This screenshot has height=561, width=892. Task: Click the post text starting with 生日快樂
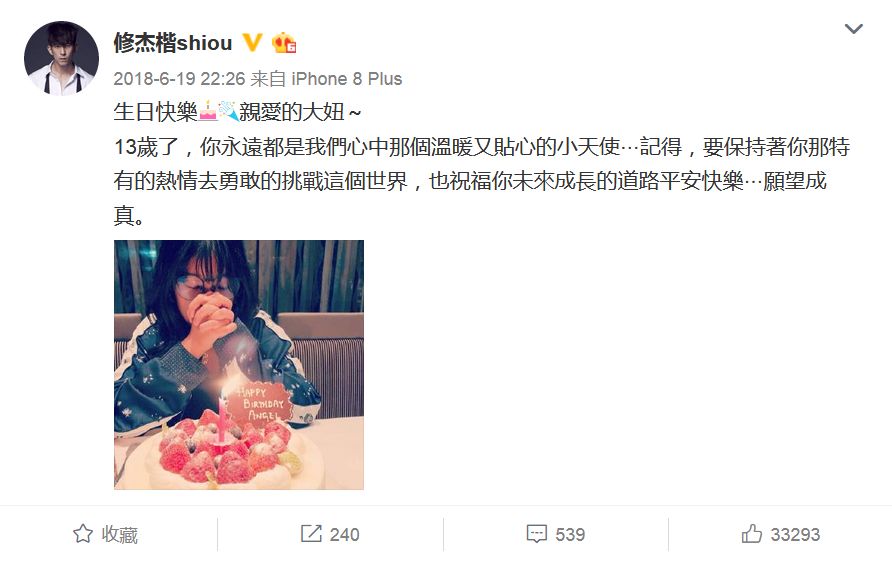[481, 163]
